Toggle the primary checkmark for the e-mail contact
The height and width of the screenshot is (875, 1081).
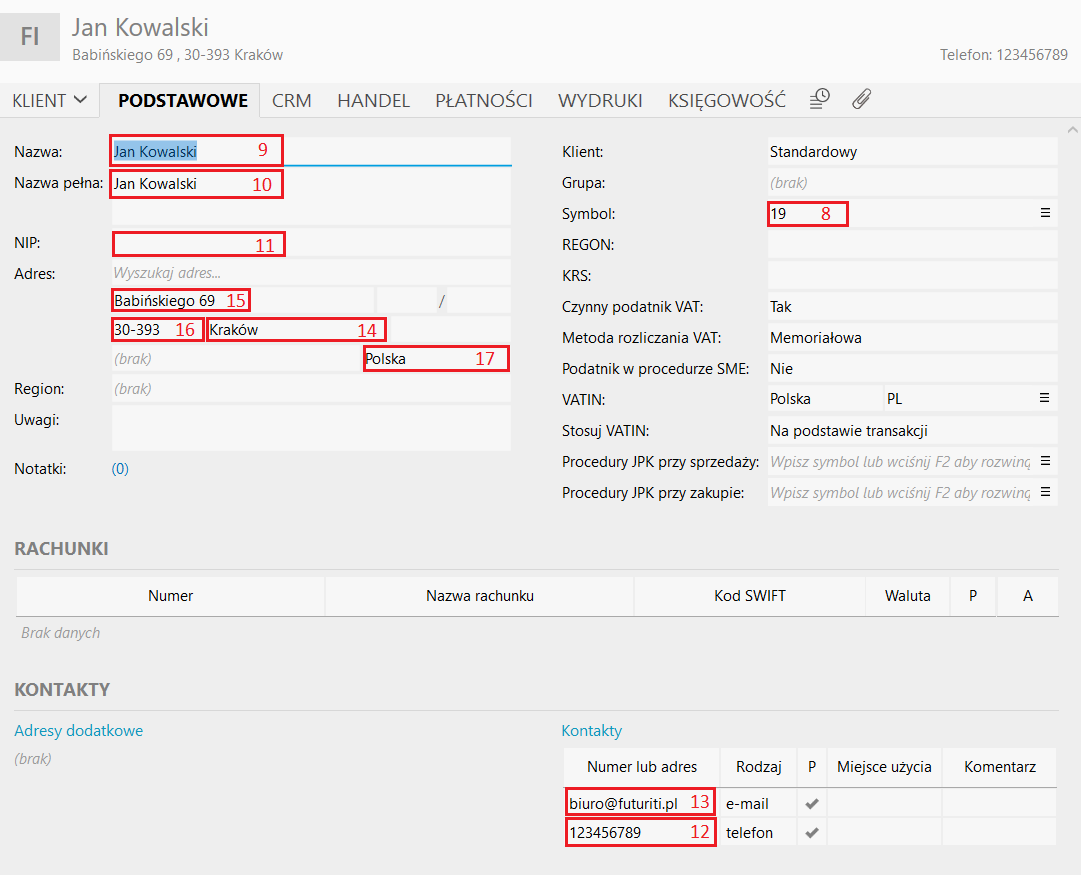[x=812, y=804]
